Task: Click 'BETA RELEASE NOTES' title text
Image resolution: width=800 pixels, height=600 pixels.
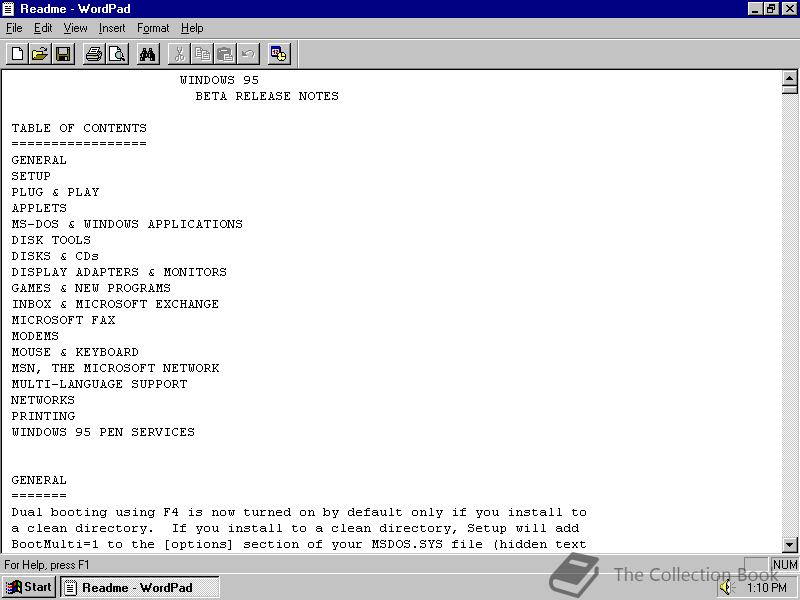Action: (267, 96)
